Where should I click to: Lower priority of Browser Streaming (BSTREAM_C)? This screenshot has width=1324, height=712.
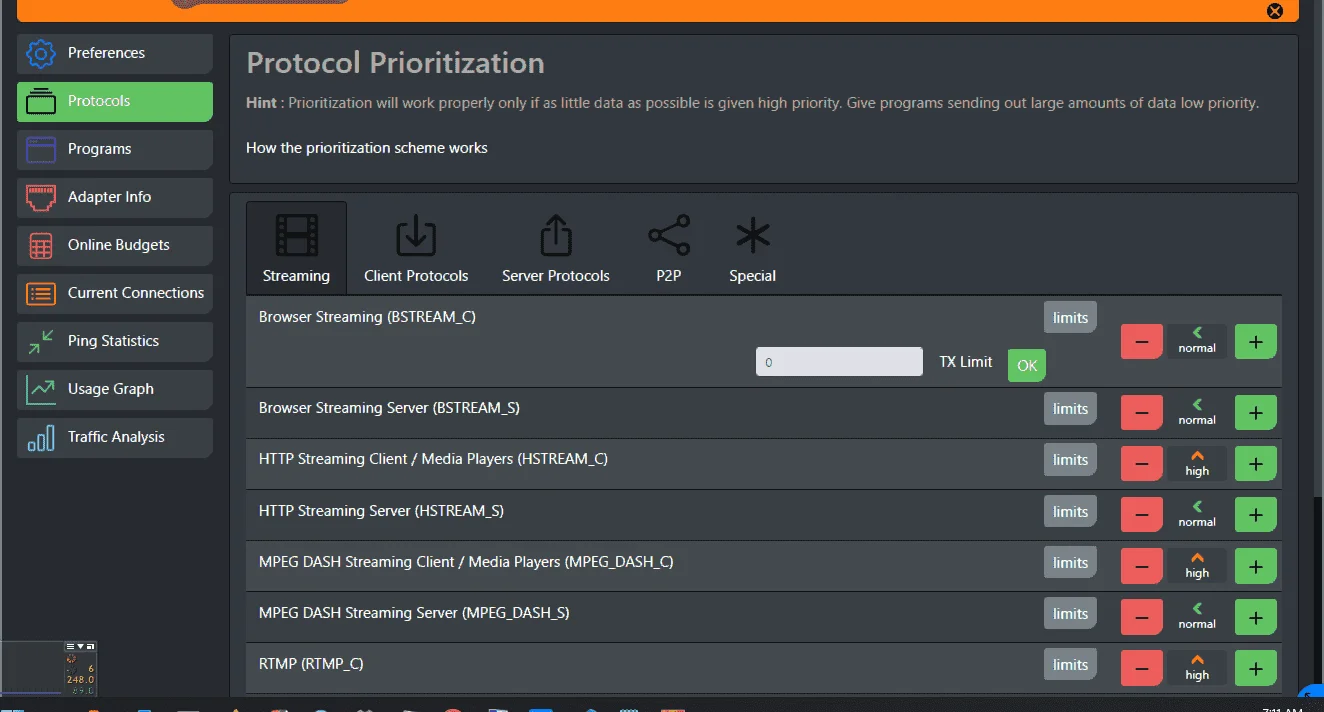point(1142,342)
